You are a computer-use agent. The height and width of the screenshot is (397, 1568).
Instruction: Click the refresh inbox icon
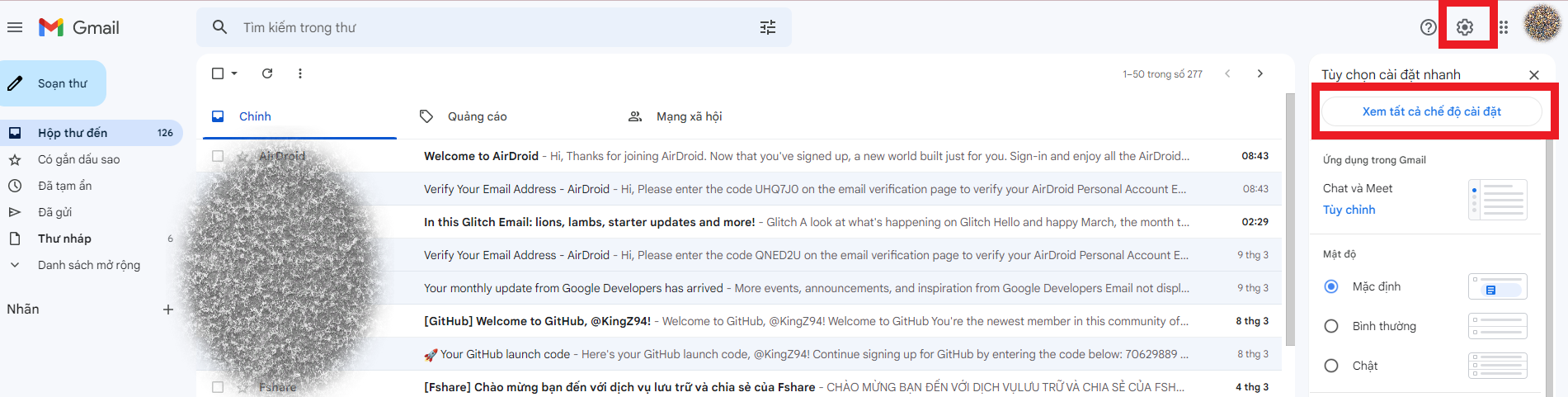pyautogui.click(x=267, y=73)
